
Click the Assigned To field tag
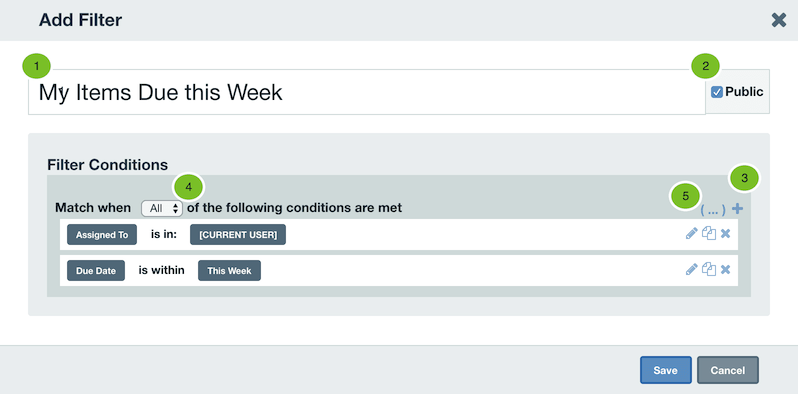click(102, 235)
